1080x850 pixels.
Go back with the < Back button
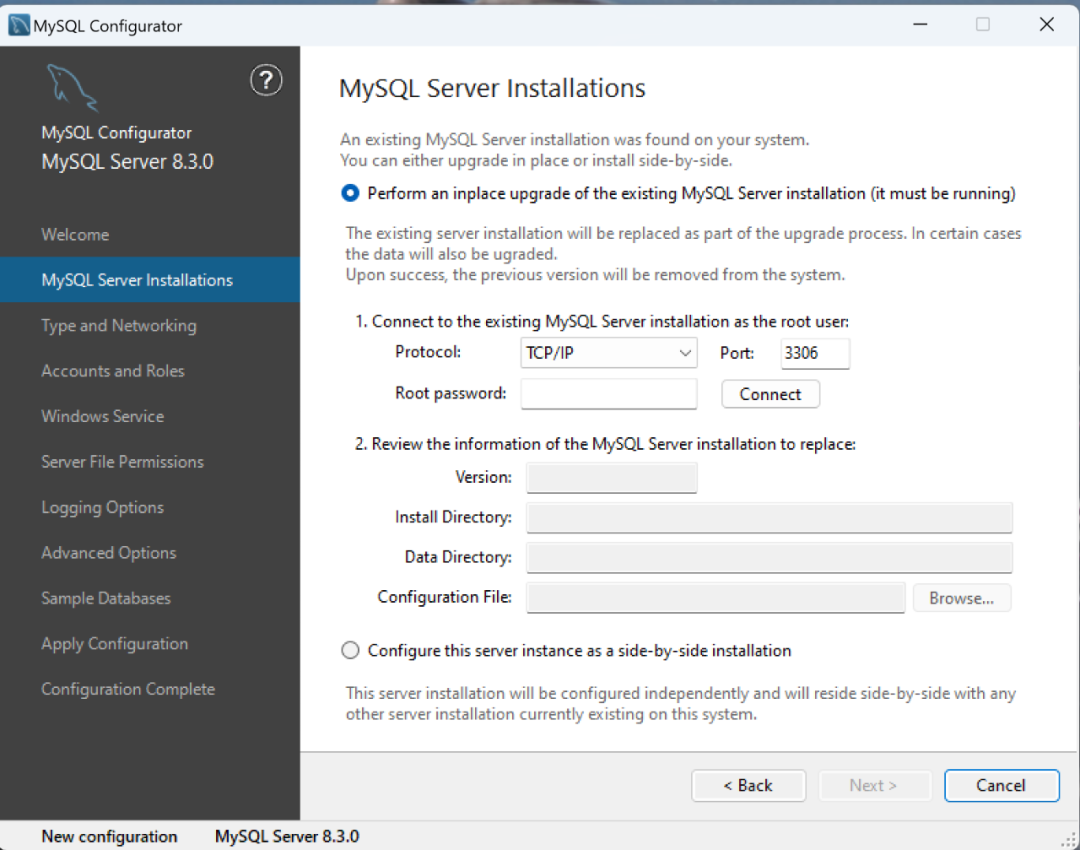pyautogui.click(x=748, y=785)
